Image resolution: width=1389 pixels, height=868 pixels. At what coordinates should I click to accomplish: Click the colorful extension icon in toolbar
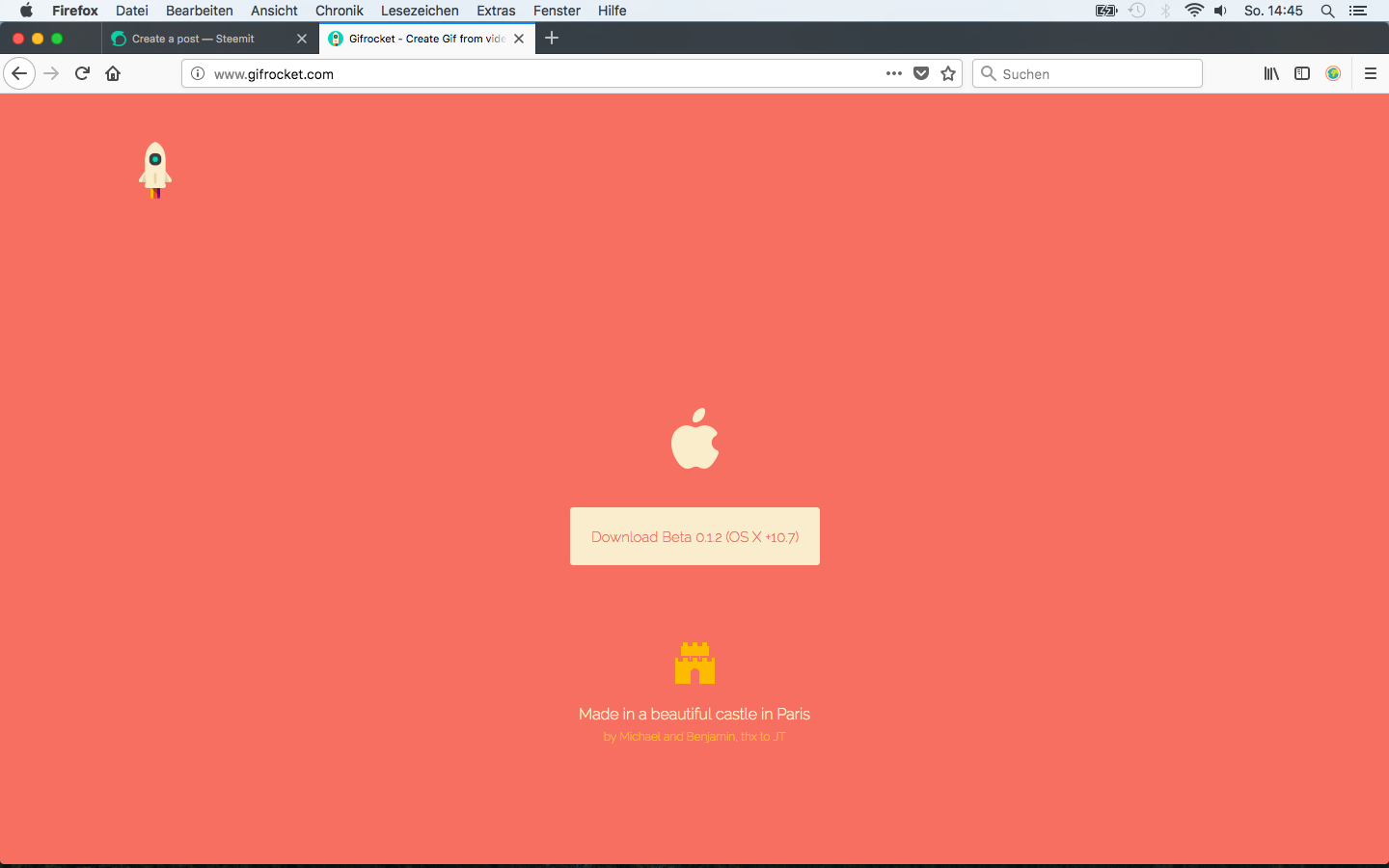coord(1333,73)
